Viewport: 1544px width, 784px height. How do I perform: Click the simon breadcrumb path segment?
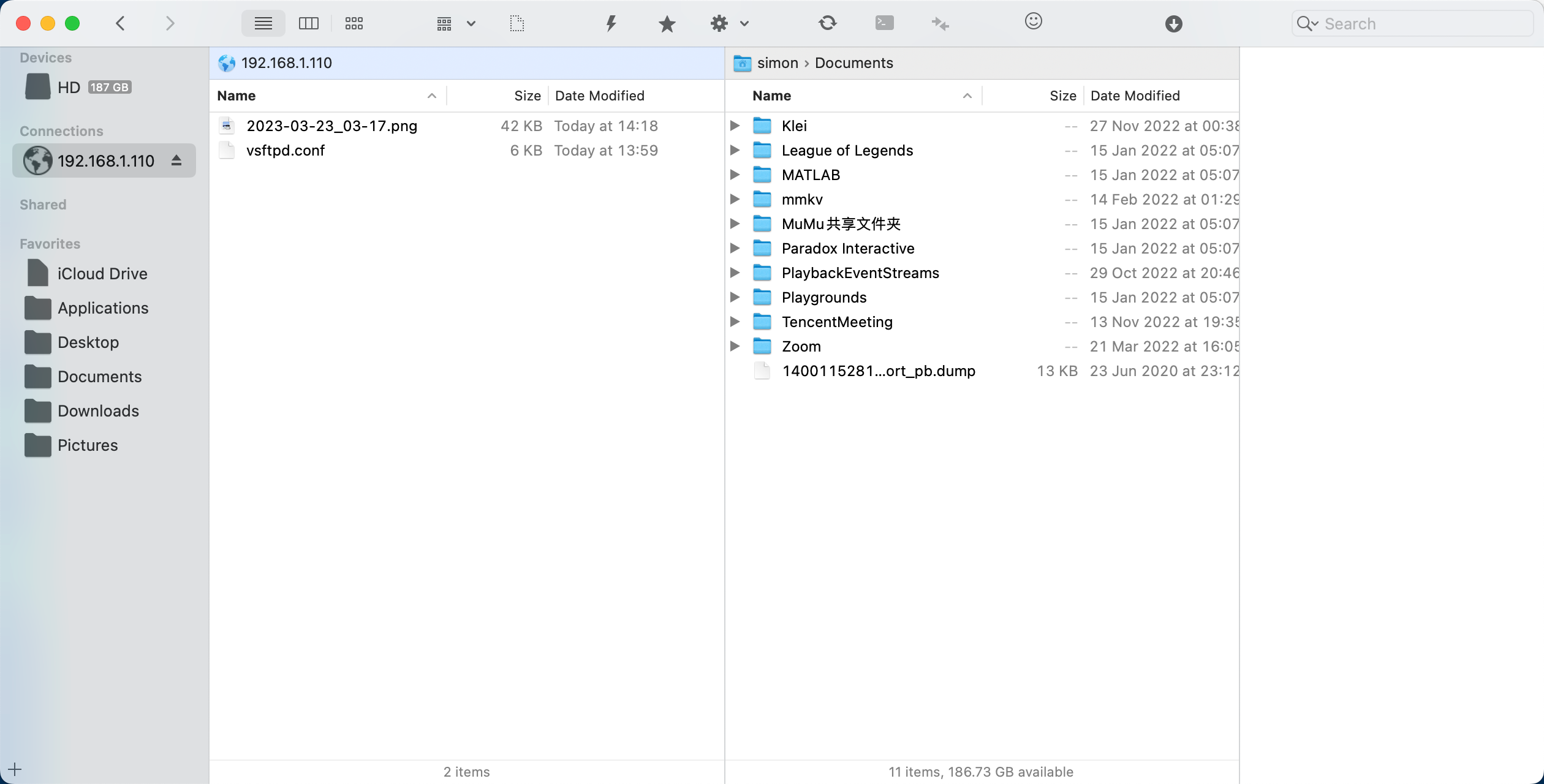click(777, 63)
